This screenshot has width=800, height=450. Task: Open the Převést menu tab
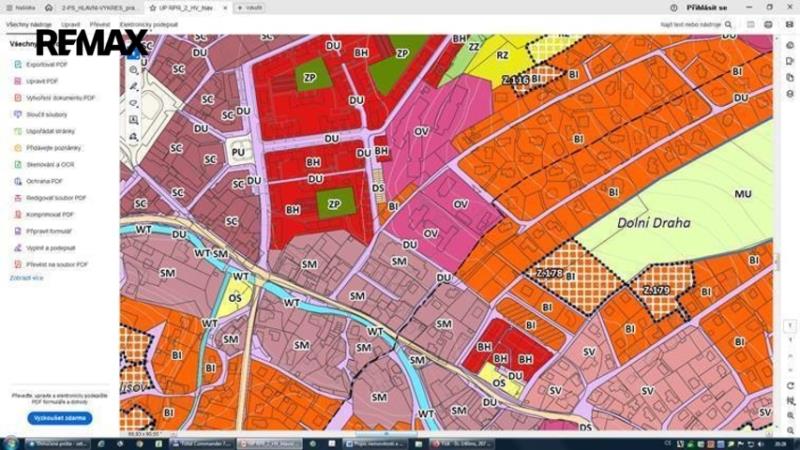100,22
